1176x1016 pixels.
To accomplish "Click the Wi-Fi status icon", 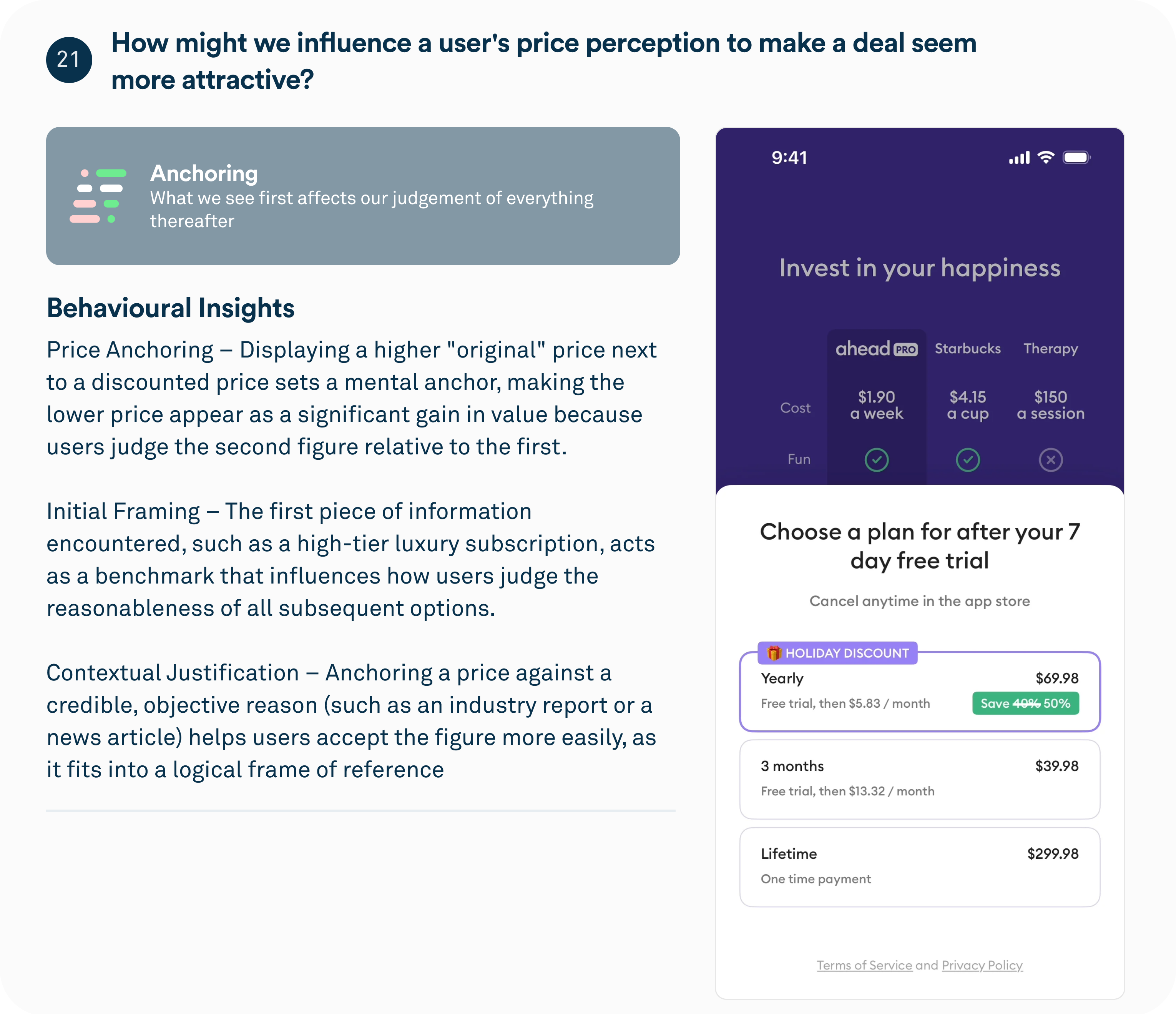I will [x=1045, y=157].
